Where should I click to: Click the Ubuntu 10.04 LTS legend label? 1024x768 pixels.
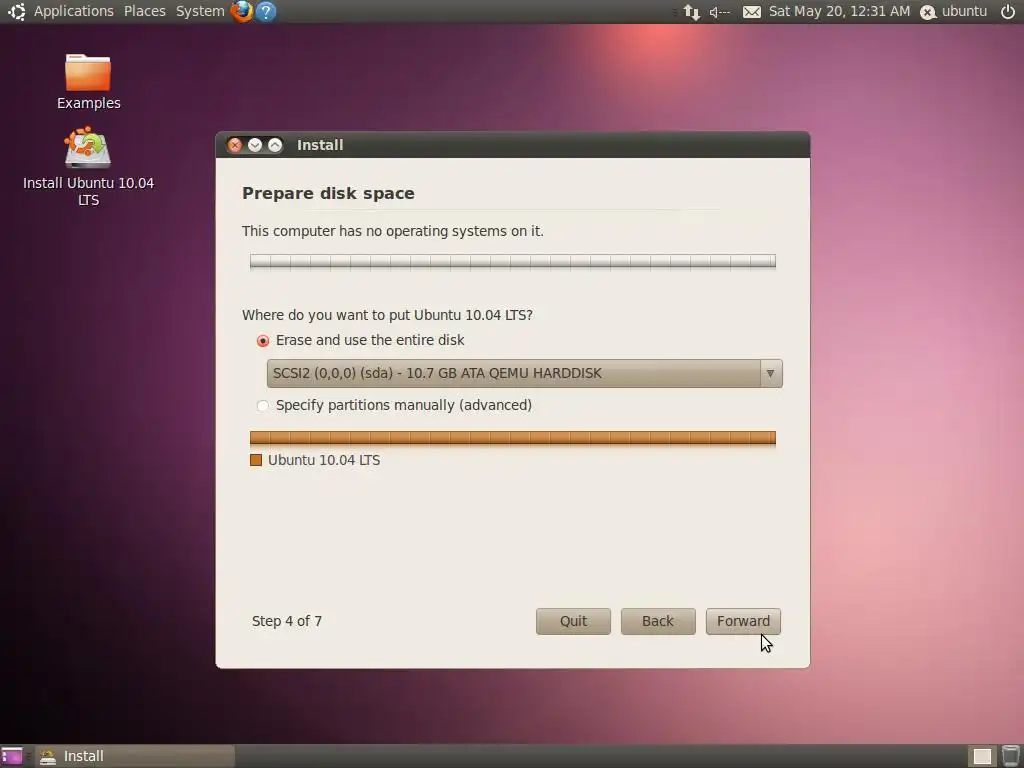click(324, 460)
